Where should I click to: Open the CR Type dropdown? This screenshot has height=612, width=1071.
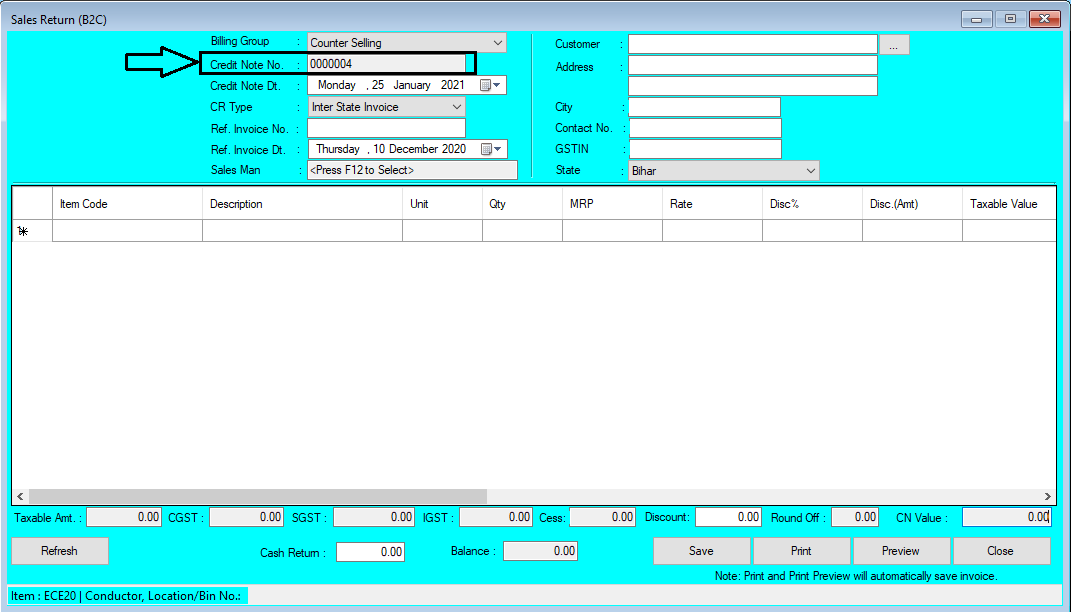(455, 106)
